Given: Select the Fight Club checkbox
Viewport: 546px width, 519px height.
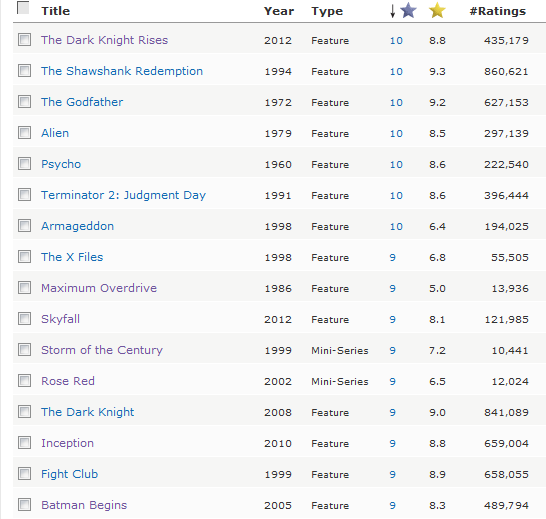Looking at the screenshot, I should point(24,474).
